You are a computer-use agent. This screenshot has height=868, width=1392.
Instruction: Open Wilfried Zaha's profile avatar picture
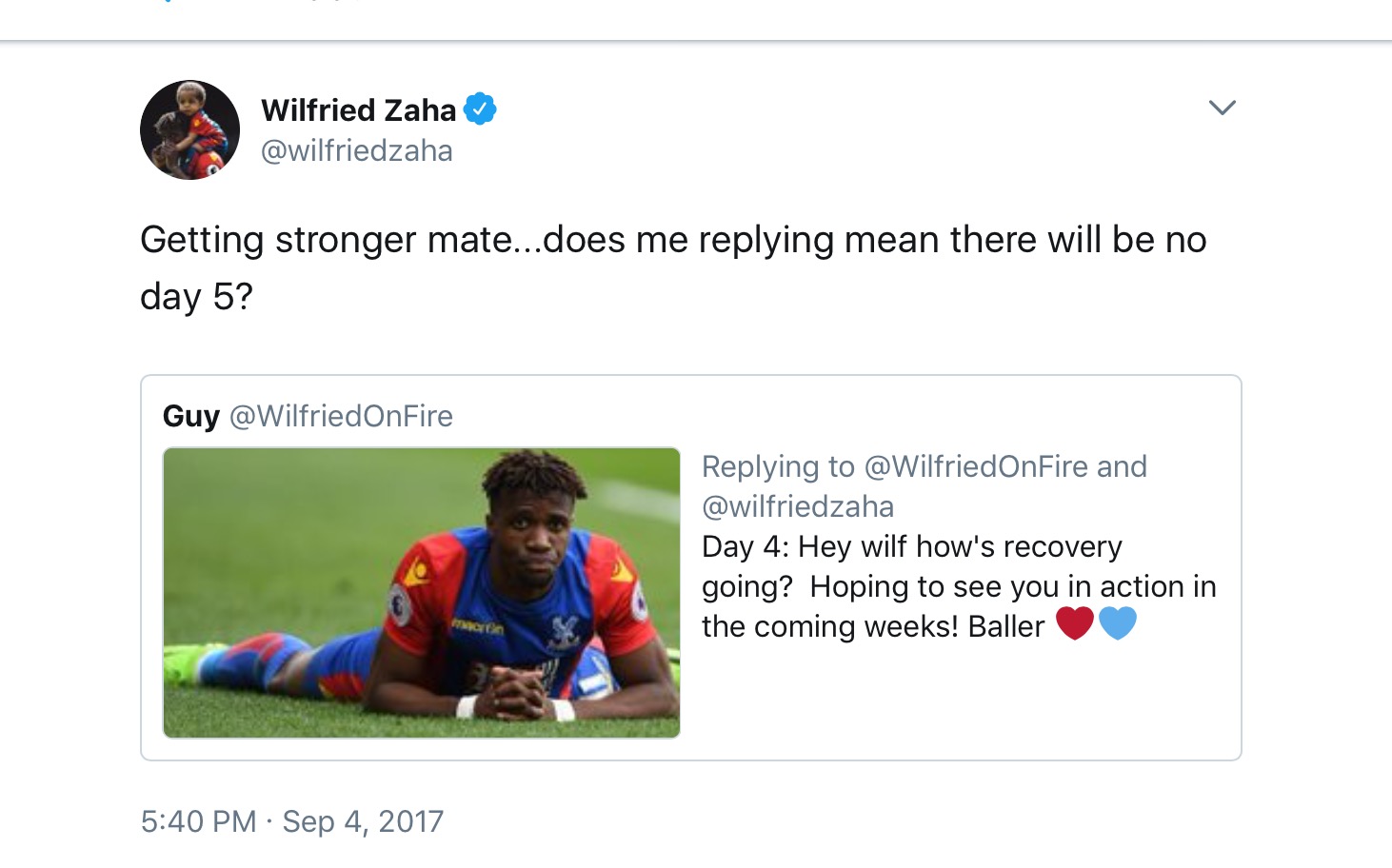[189, 130]
